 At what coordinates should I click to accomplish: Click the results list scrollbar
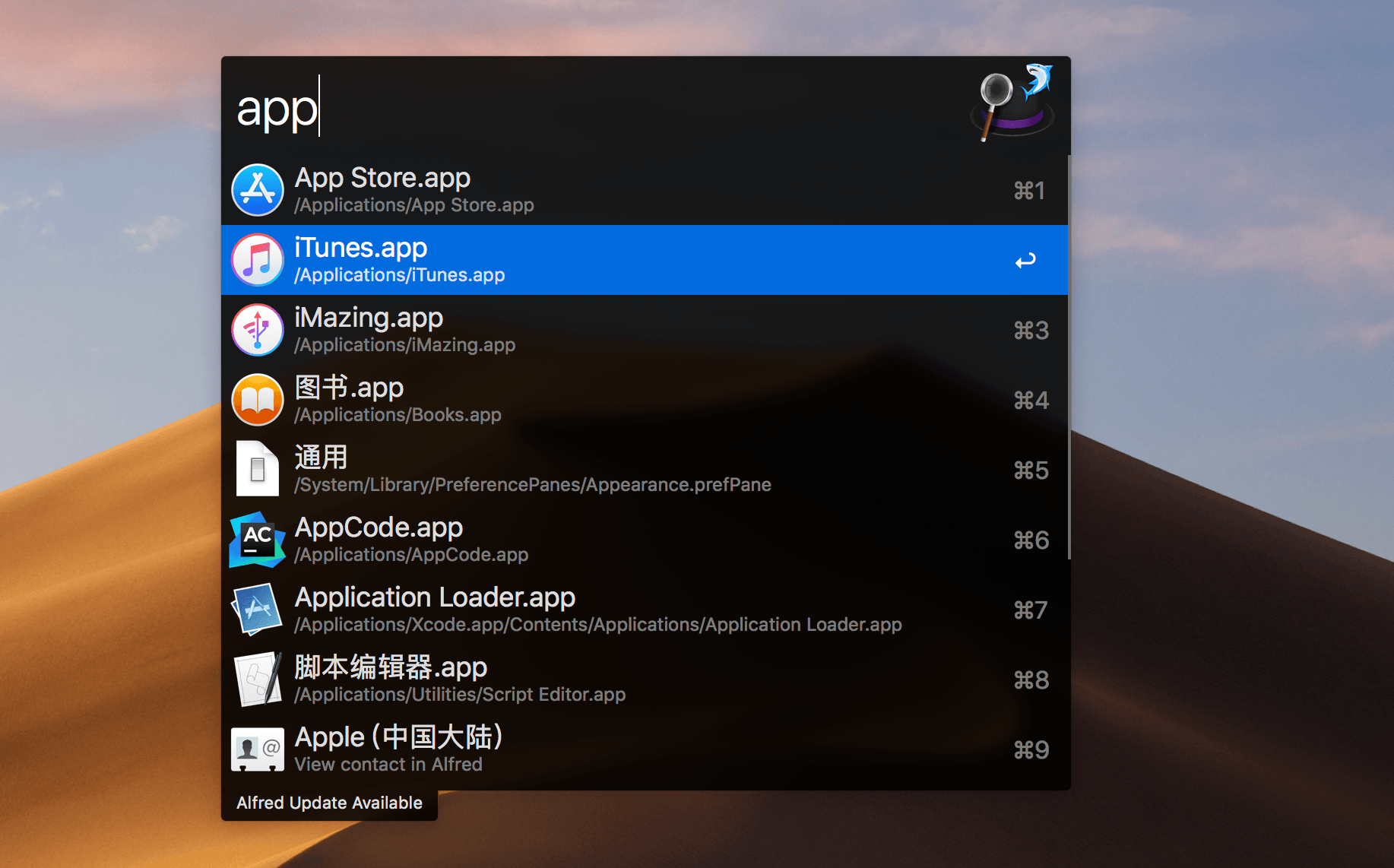tap(1069, 357)
